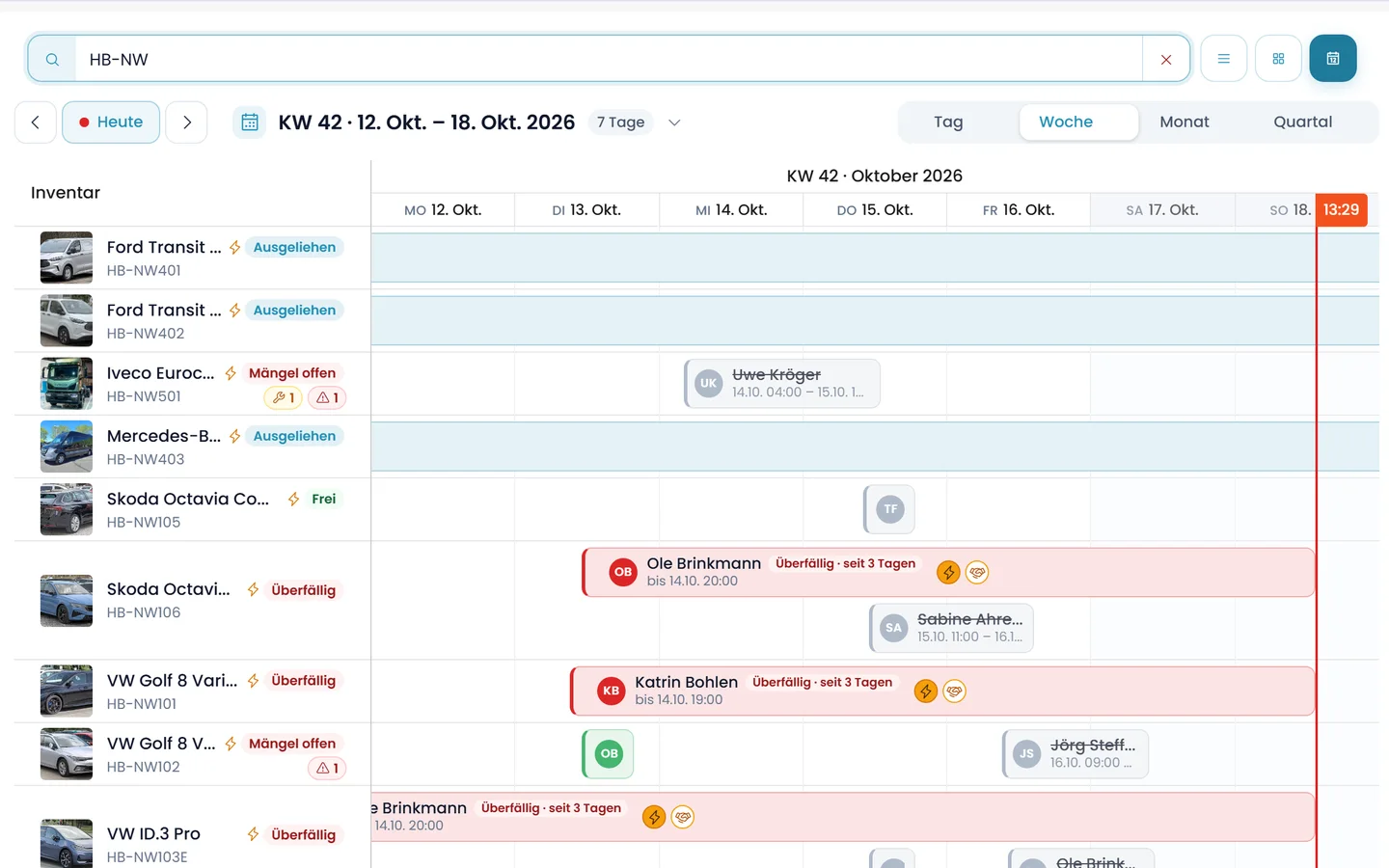
Task: Open Sabine Ahre cancelled booking
Action: point(951,628)
